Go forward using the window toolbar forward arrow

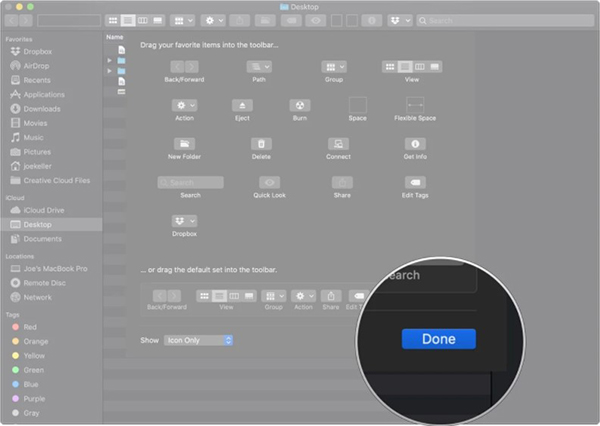tap(26, 20)
